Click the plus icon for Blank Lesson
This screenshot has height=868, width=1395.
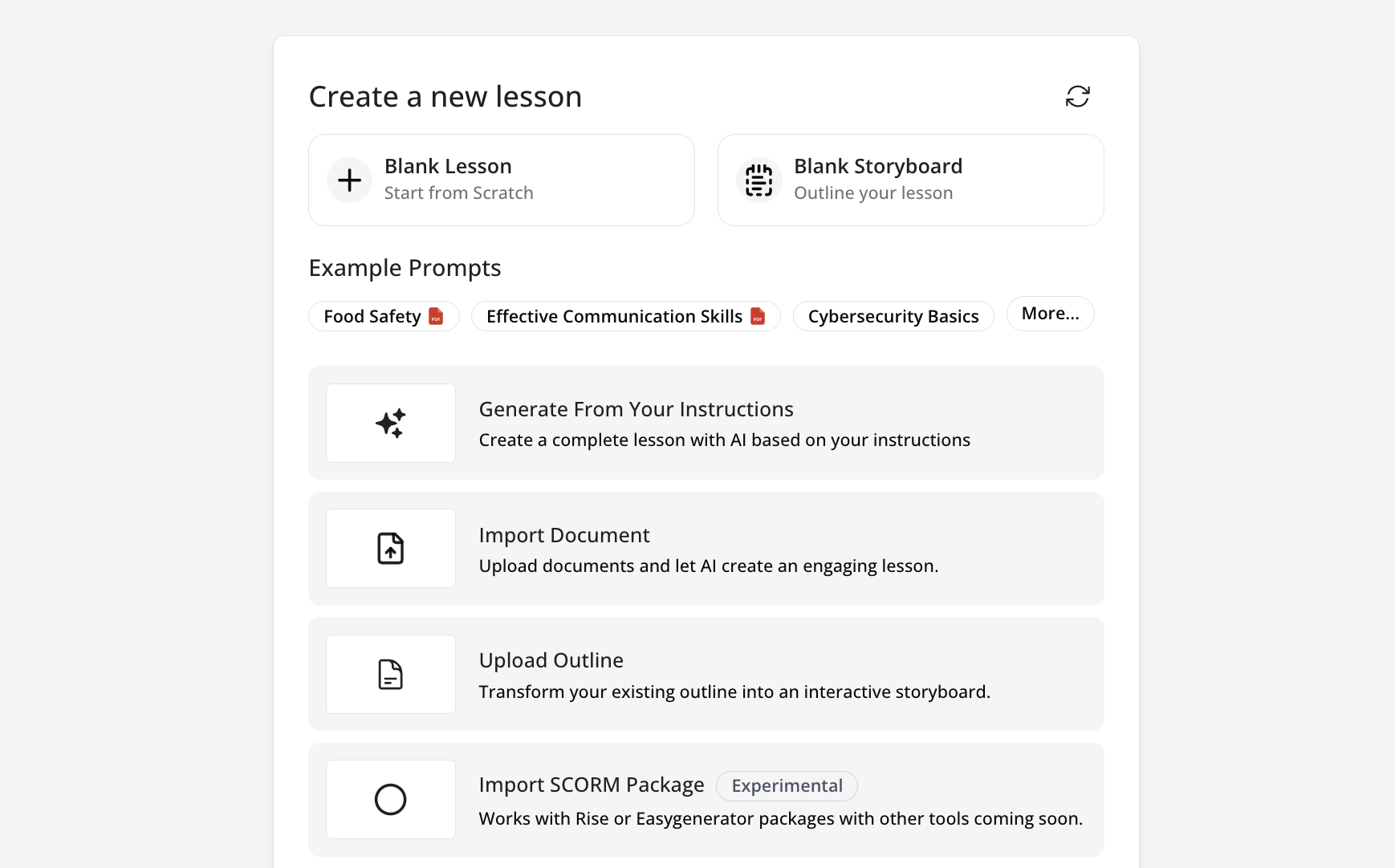click(349, 180)
